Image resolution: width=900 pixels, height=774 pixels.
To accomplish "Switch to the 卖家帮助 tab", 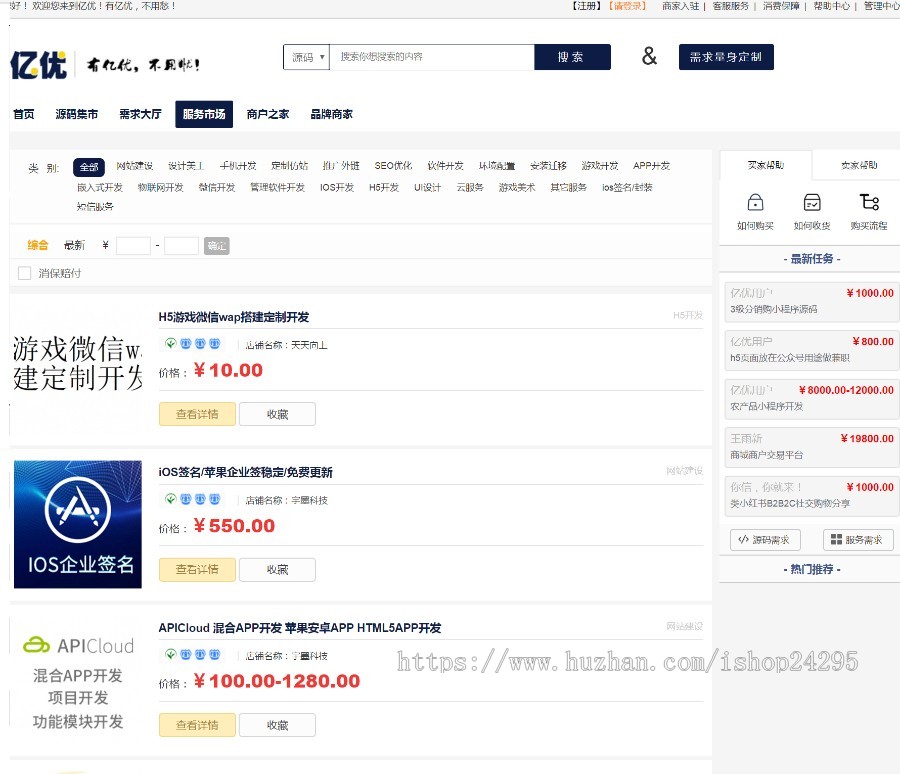I will click(858, 165).
